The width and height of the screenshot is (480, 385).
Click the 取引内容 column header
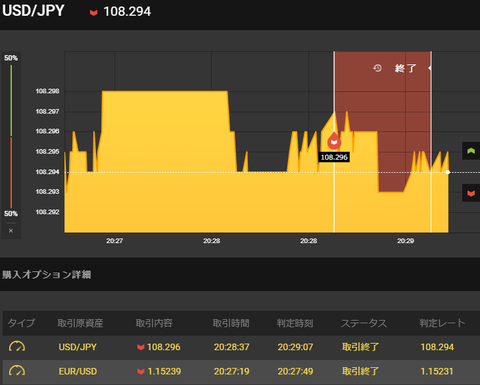pyautogui.click(x=154, y=323)
